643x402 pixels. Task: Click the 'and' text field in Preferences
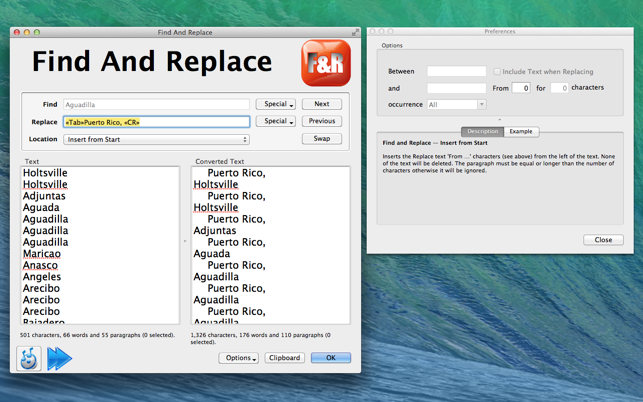click(456, 88)
